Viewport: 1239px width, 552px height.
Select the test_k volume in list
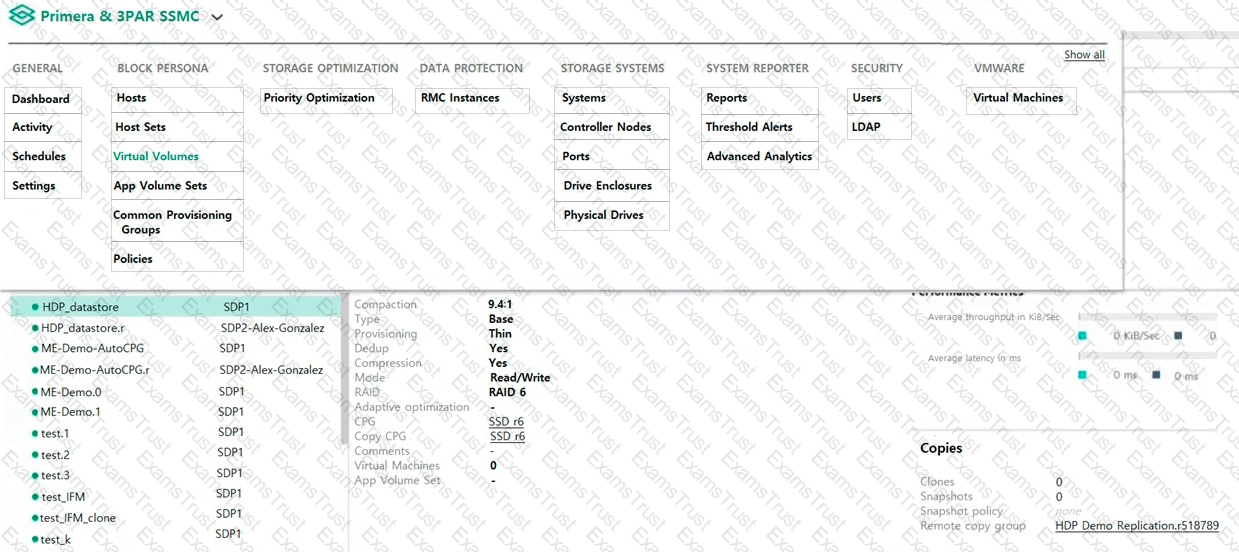coord(55,539)
